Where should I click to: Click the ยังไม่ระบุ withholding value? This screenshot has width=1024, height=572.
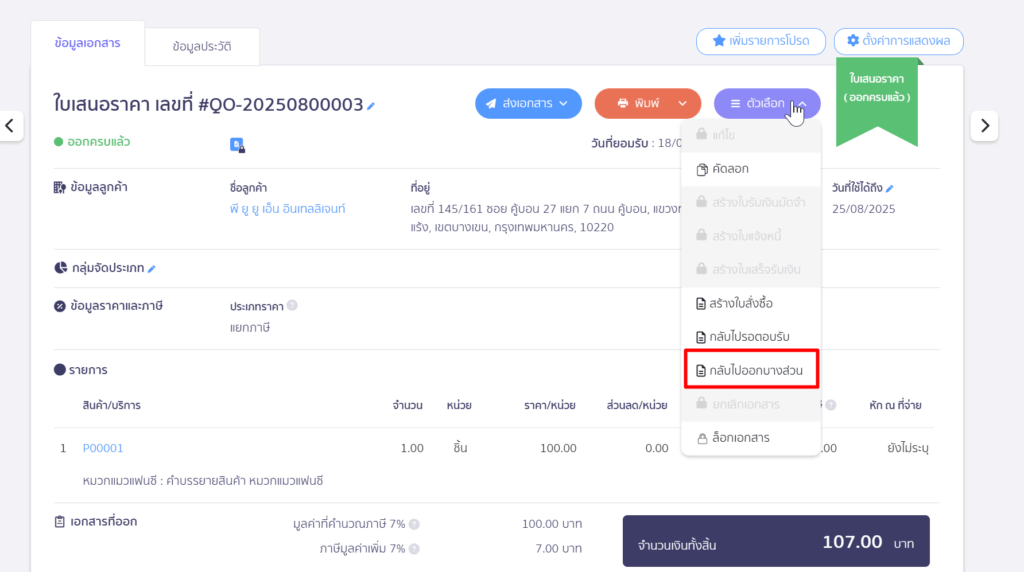click(x=908, y=448)
